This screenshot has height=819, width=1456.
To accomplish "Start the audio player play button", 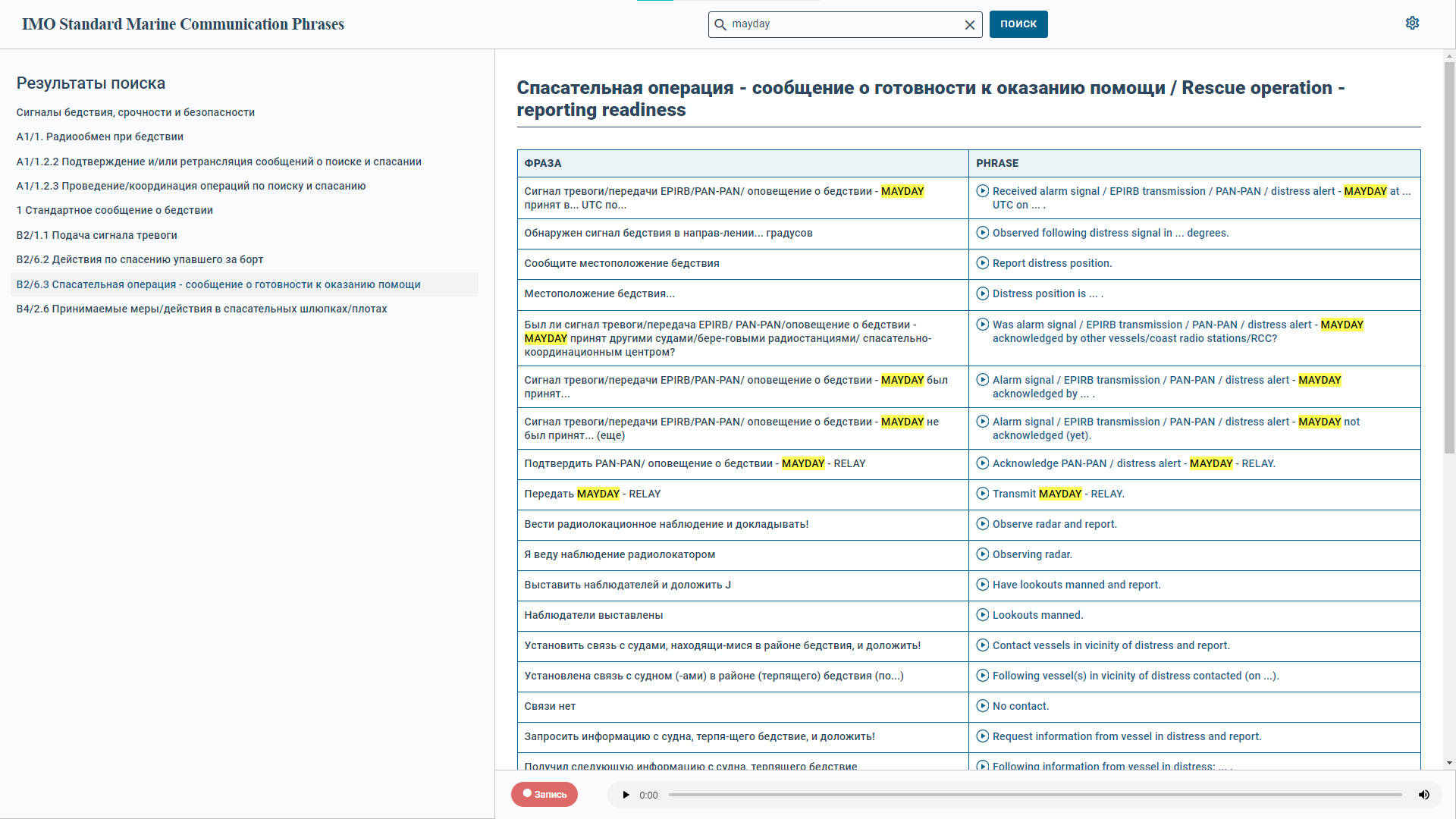I will 626,795.
